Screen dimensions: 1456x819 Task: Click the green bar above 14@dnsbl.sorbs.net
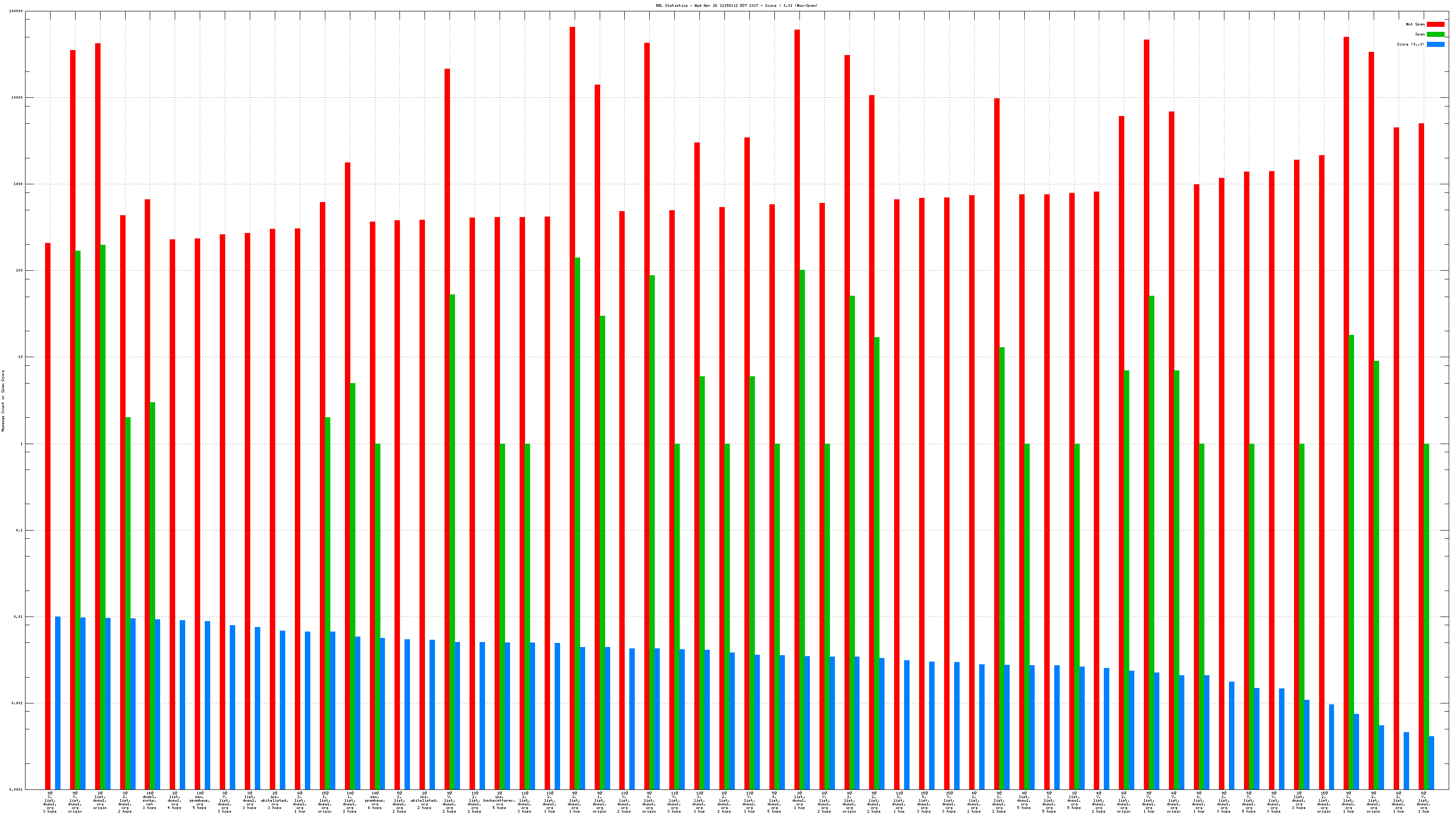coord(152,596)
